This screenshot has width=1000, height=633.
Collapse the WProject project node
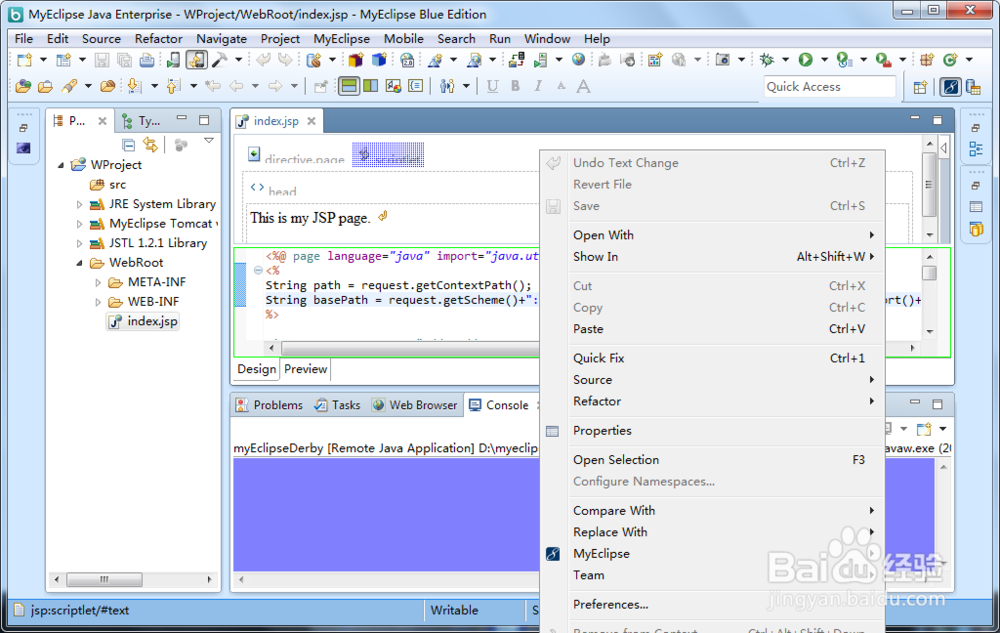tap(61, 165)
